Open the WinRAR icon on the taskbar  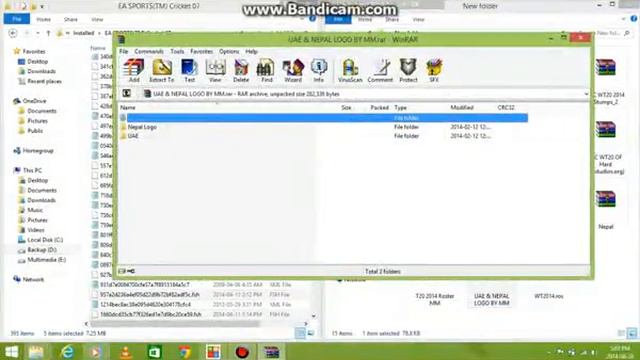click(271, 351)
